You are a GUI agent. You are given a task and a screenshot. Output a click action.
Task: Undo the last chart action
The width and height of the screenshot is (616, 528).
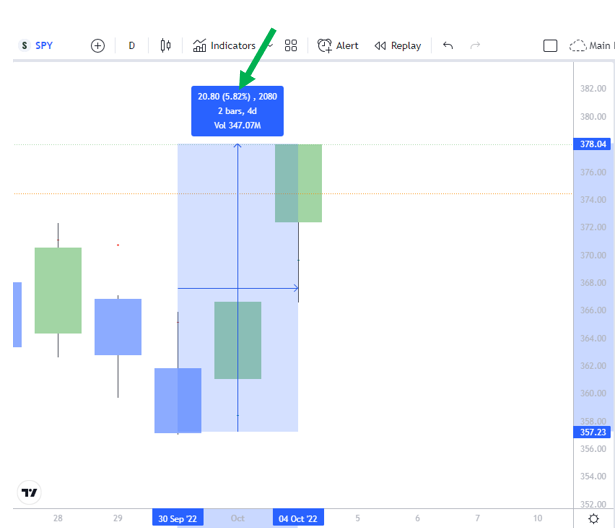pyautogui.click(x=448, y=46)
